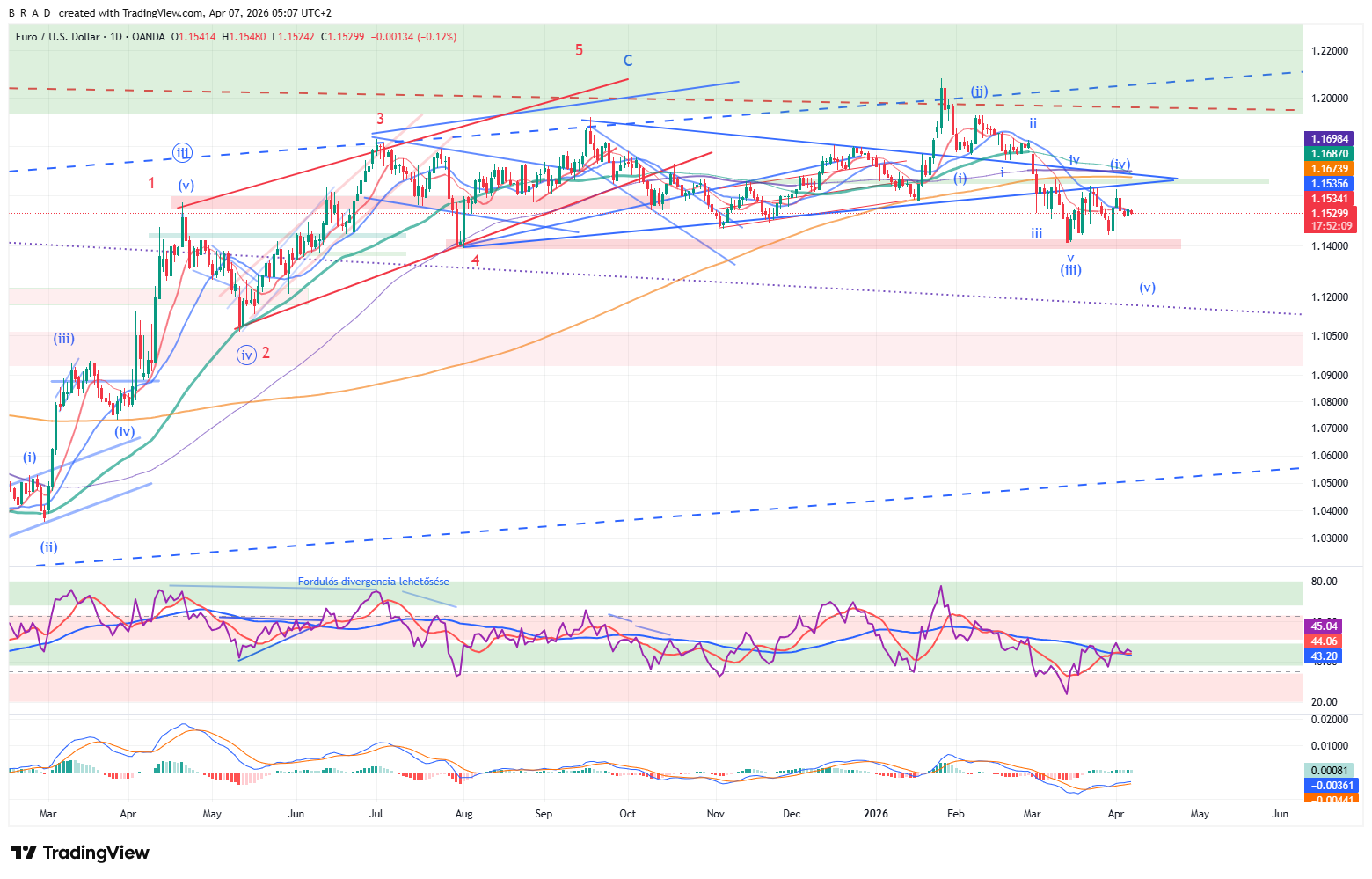
Task: Select the red wave 5 label
Action: coord(579,50)
